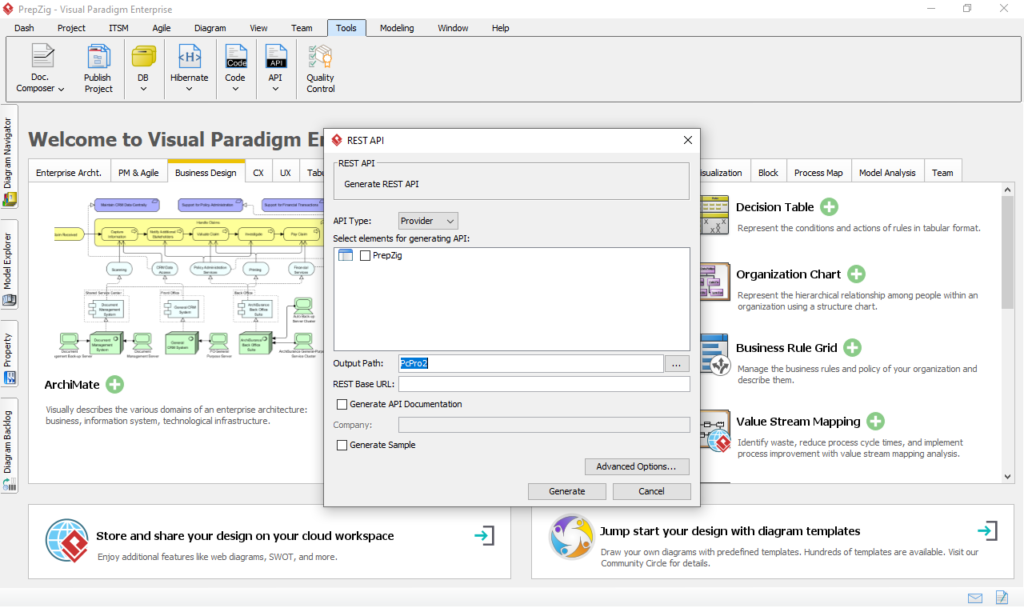This screenshot has height=608, width=1024.
Task: Expand the API dropdown arrow
Action: click(276, 89)
